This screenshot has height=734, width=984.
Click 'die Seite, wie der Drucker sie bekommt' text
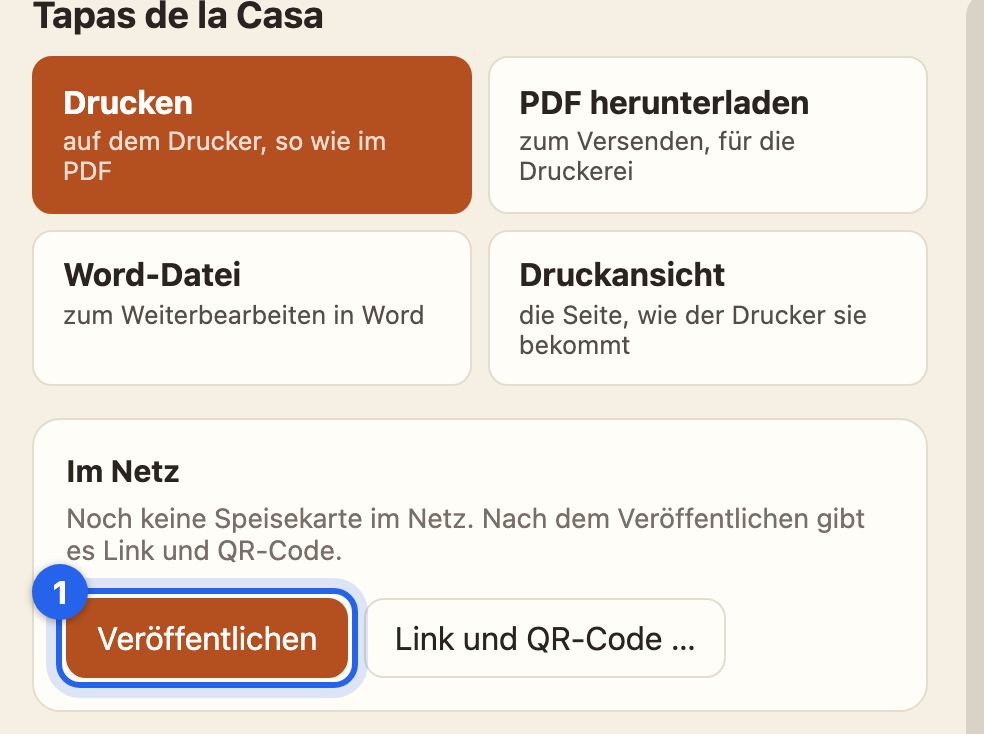tap(693, 330)
